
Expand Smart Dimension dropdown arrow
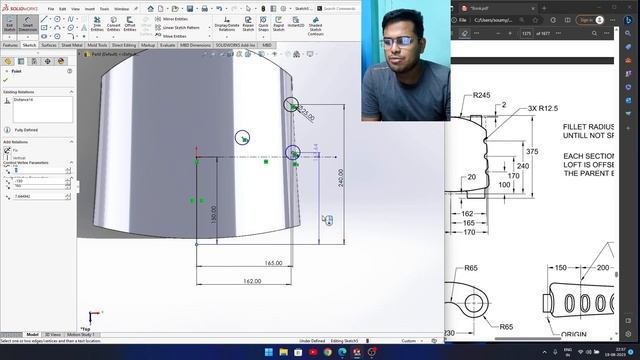point(28,37)
